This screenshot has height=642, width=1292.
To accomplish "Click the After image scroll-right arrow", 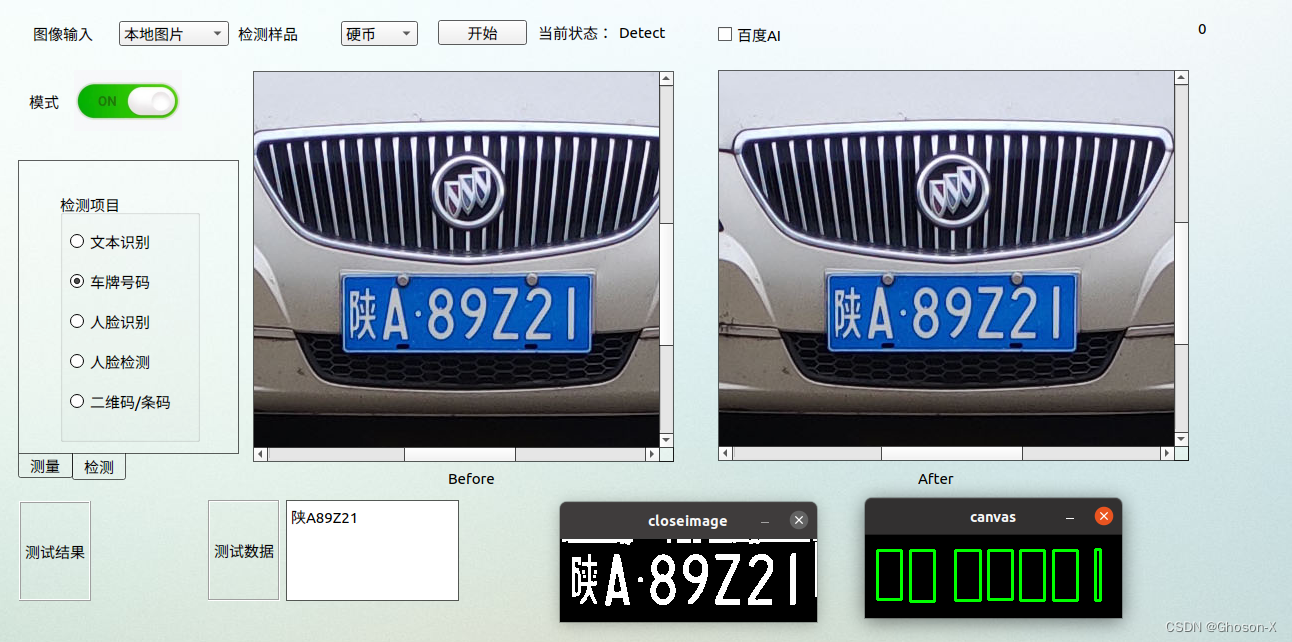I will [x=1167, y=453].
